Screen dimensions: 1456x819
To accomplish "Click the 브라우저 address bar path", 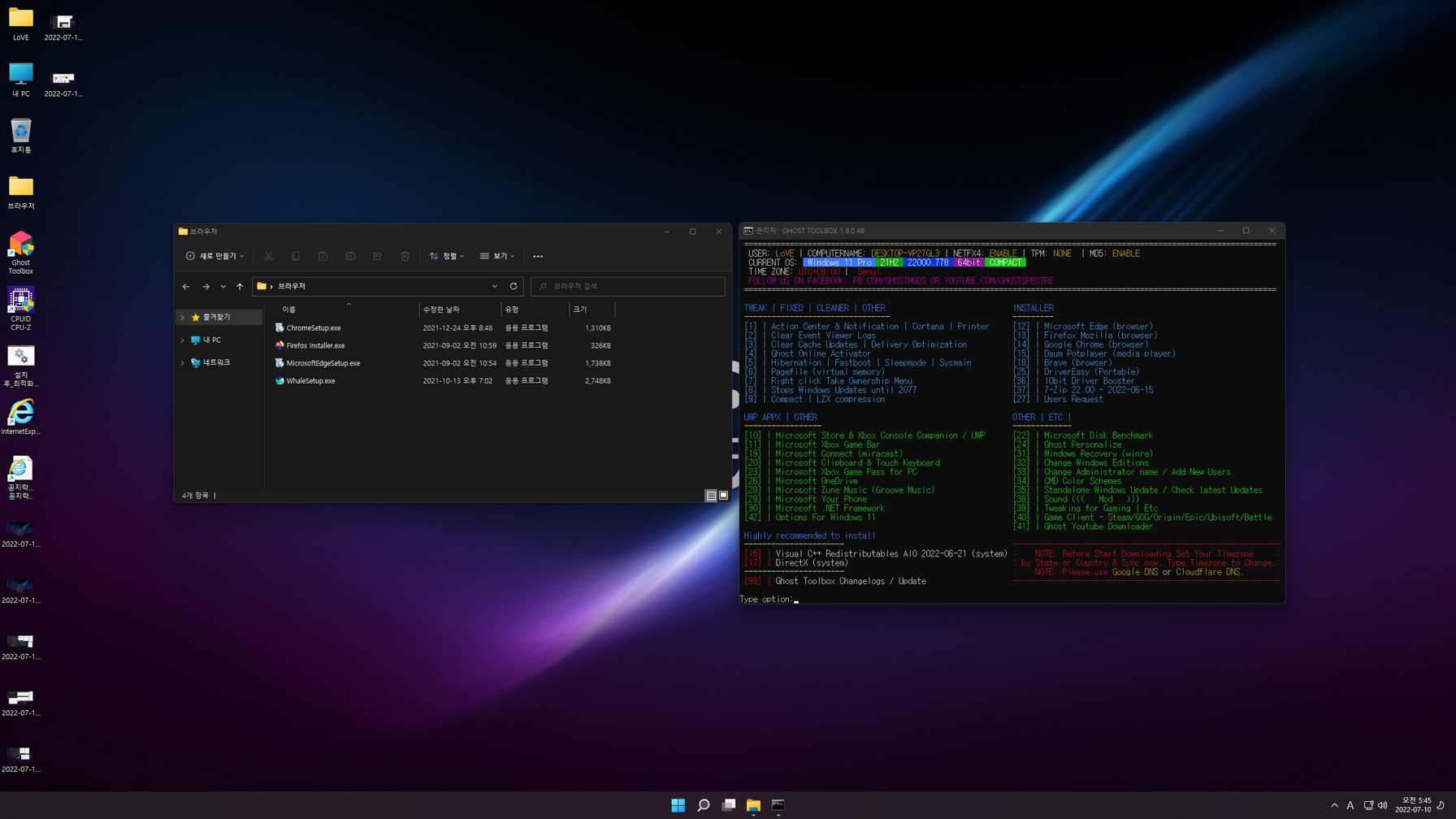I will coord(292,286).
